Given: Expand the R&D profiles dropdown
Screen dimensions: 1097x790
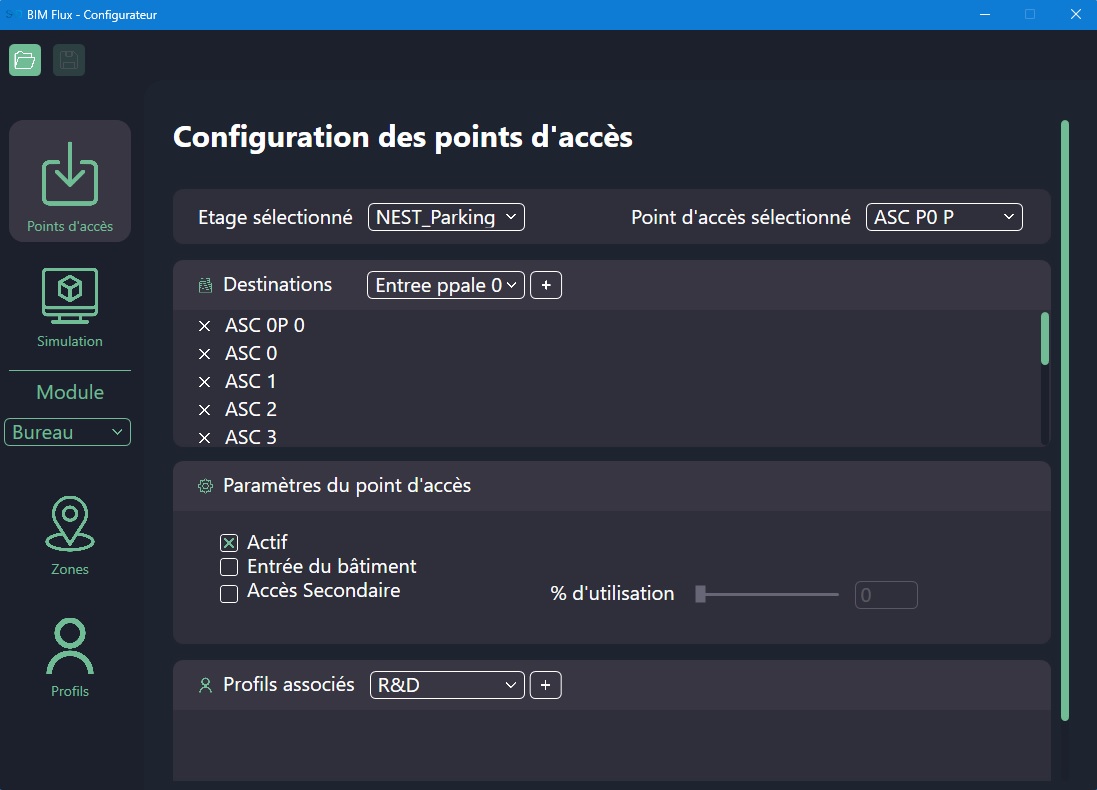Looking at the screenshot, I should point(446,685).
